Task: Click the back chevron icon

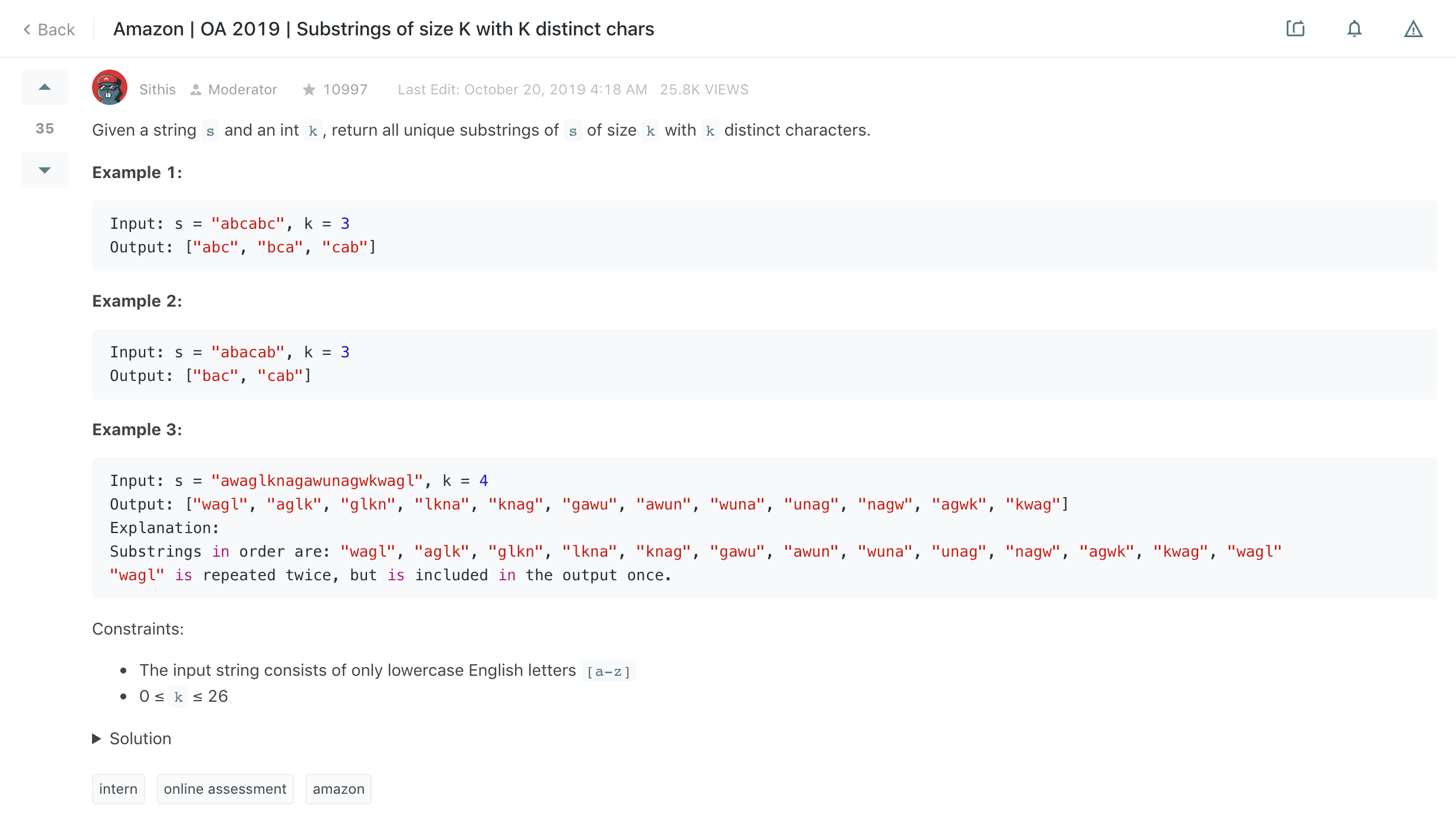Action: 27,29
